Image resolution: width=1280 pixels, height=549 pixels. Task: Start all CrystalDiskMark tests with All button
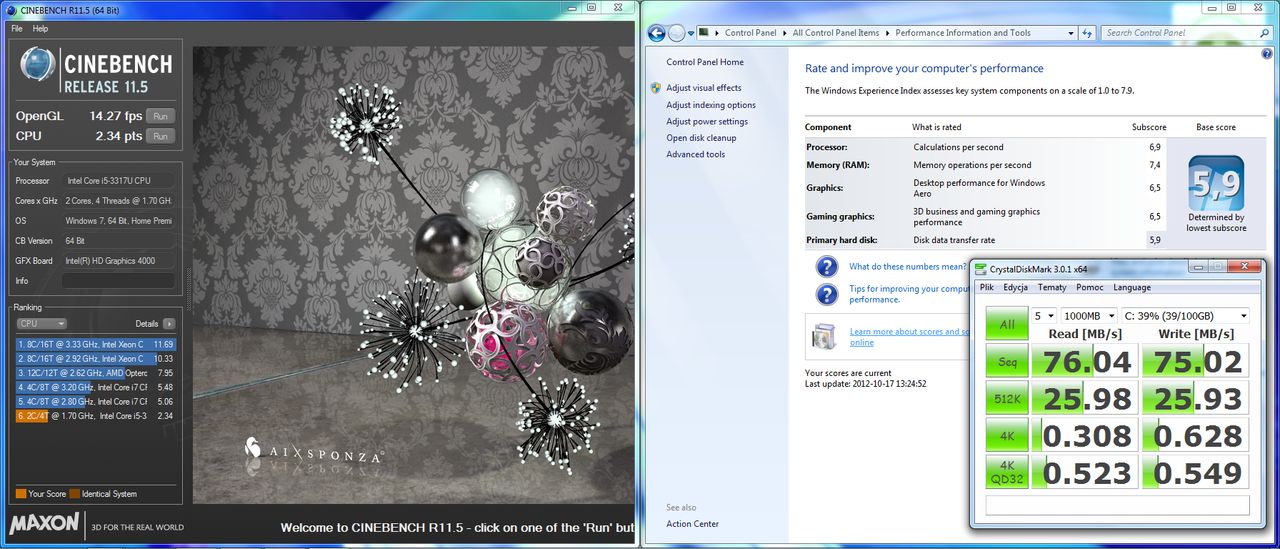point(1007,324)
